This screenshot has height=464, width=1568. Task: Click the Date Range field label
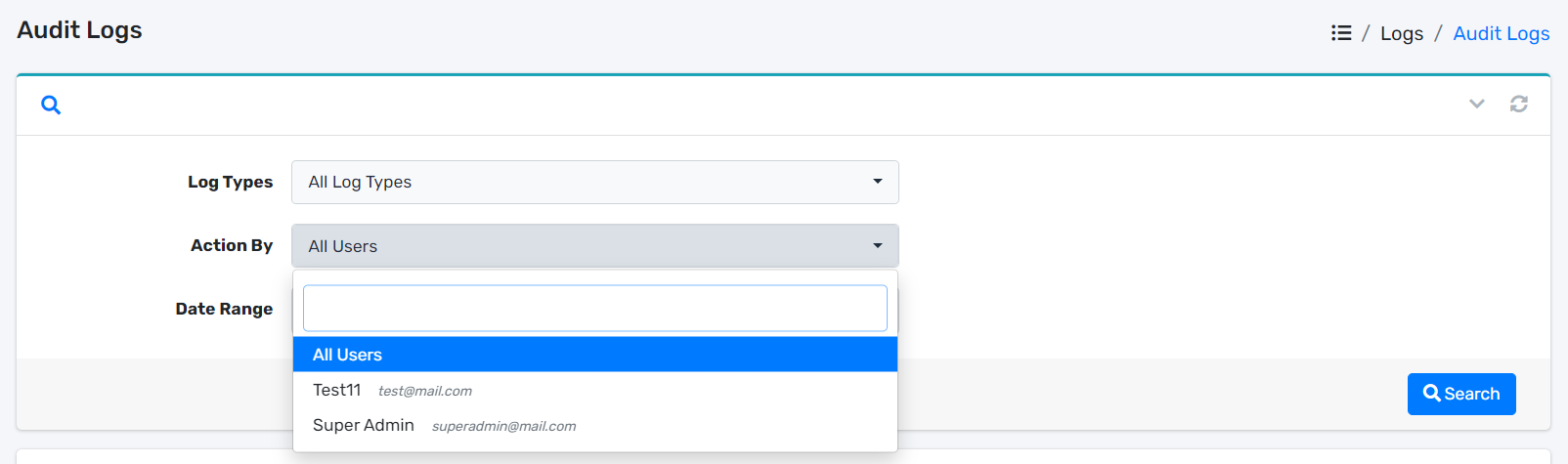224,309
